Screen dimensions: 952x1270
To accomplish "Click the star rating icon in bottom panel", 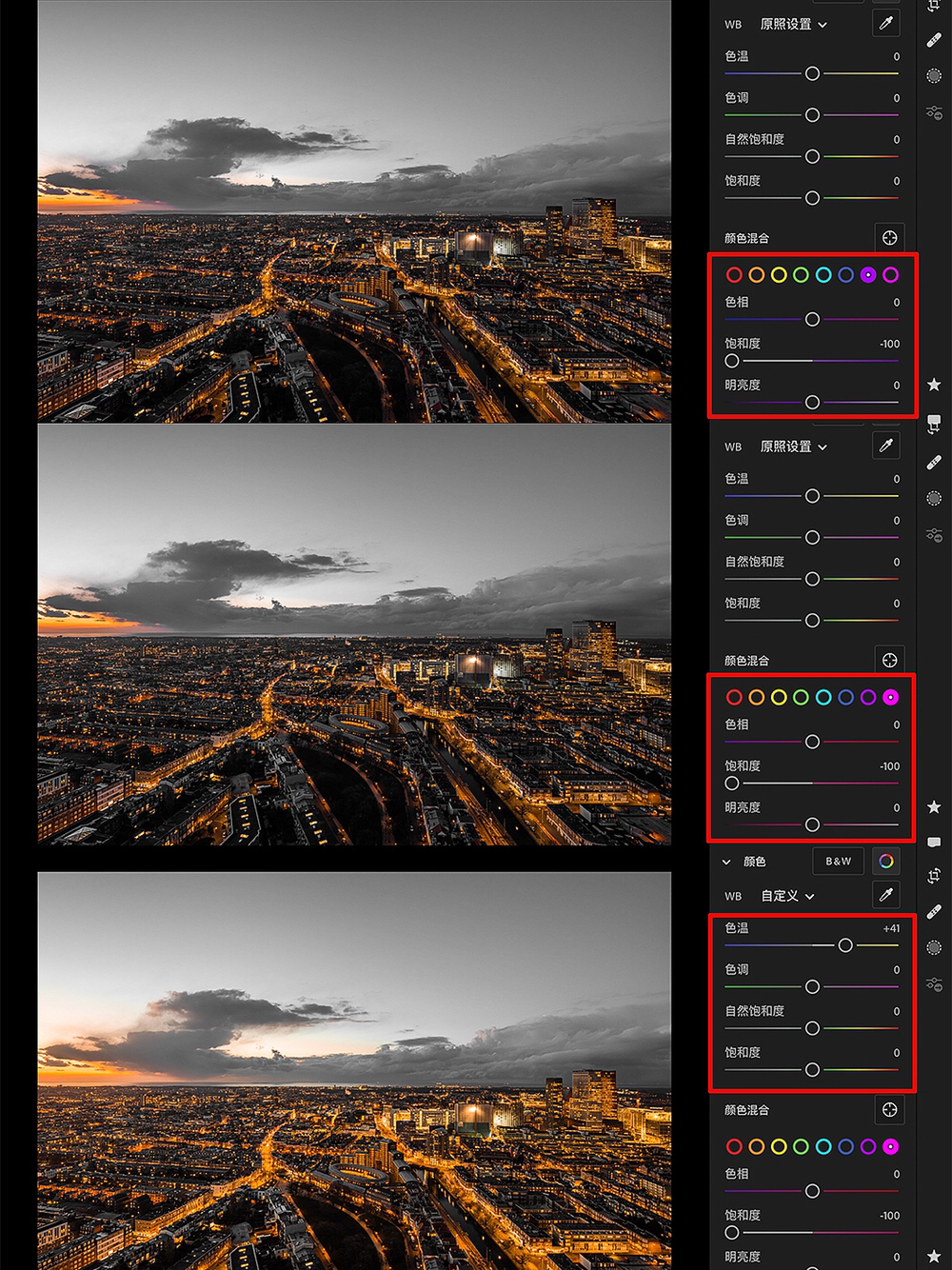I will [934, 1257].
